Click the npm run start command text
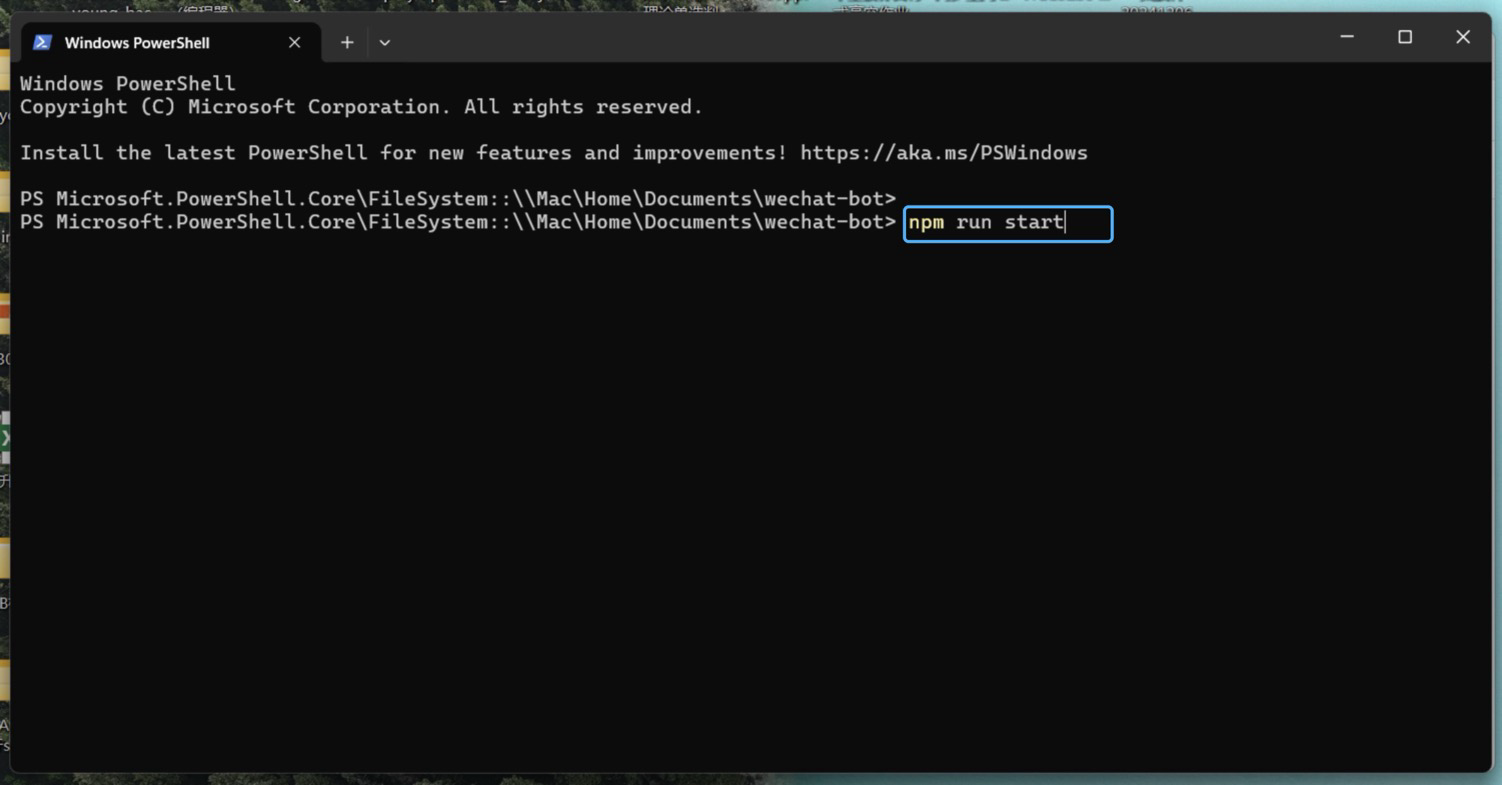1502x785 pixels. click(986, 222)
